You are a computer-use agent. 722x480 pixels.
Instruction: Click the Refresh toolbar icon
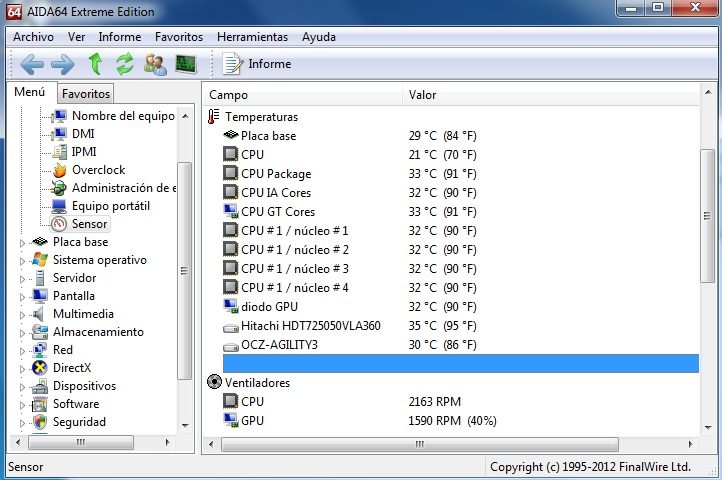tap(125, 65)
